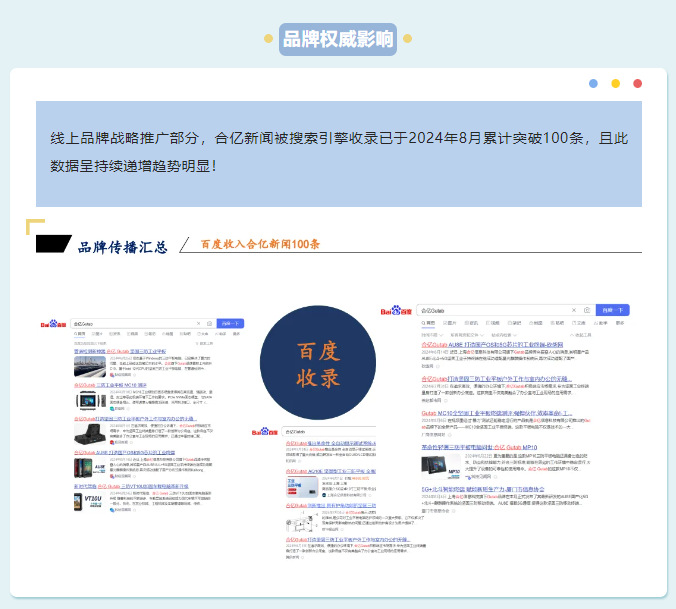Viewport: 676px width, 609px height.
Task: Select 网页 tab in right screenshot
Action: pos(429,323)
